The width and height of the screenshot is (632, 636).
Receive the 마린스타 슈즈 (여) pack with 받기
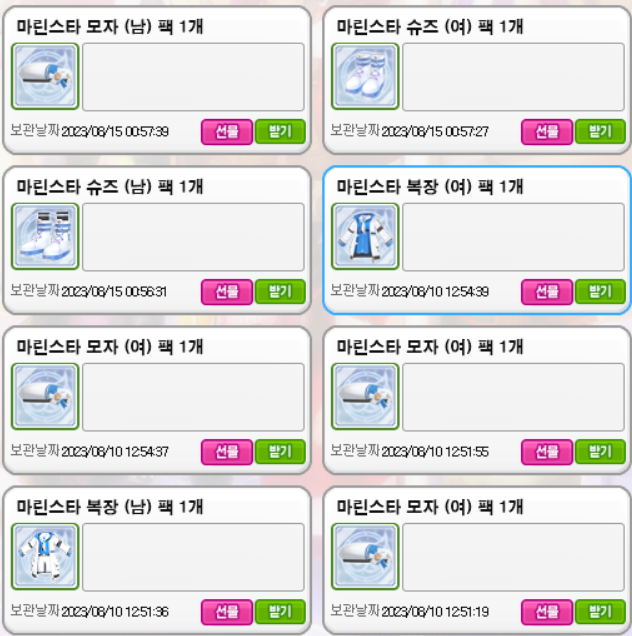pyautogui.click(x=600, y=131)
